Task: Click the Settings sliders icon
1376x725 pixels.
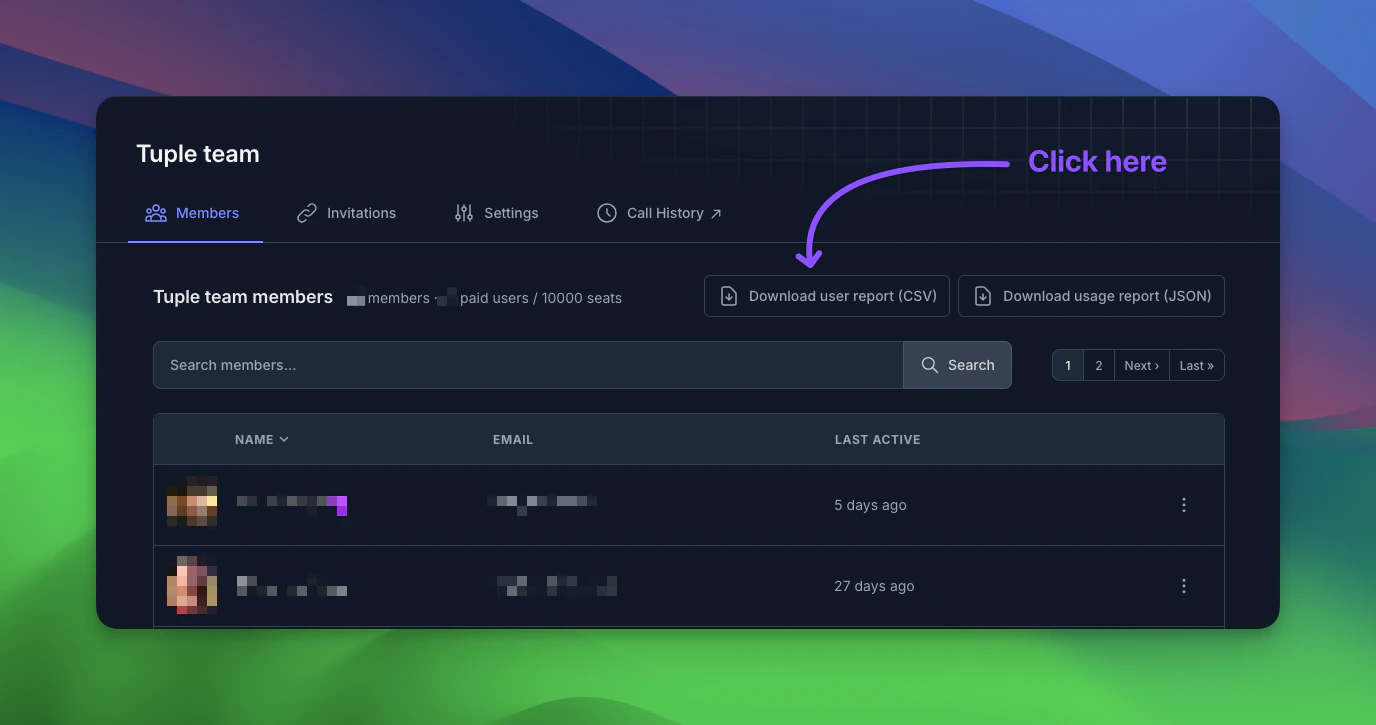Action: tap(464, 213)
